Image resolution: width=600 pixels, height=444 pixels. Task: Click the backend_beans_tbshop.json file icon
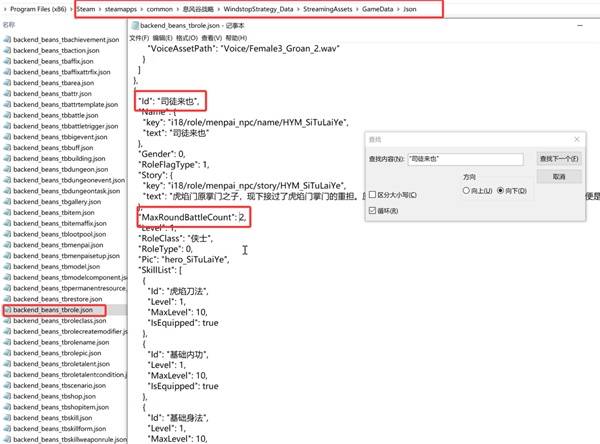(x=7, y=397)
